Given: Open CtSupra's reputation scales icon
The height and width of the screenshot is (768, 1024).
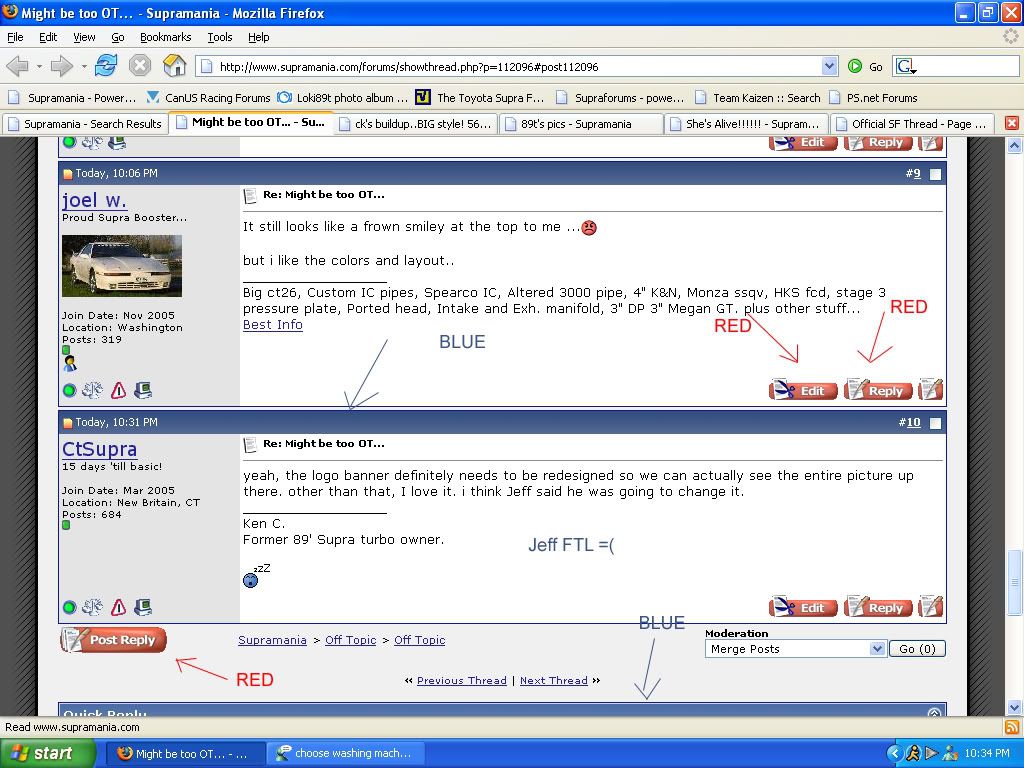Looking at the screenshot, I should click(92, 607).
